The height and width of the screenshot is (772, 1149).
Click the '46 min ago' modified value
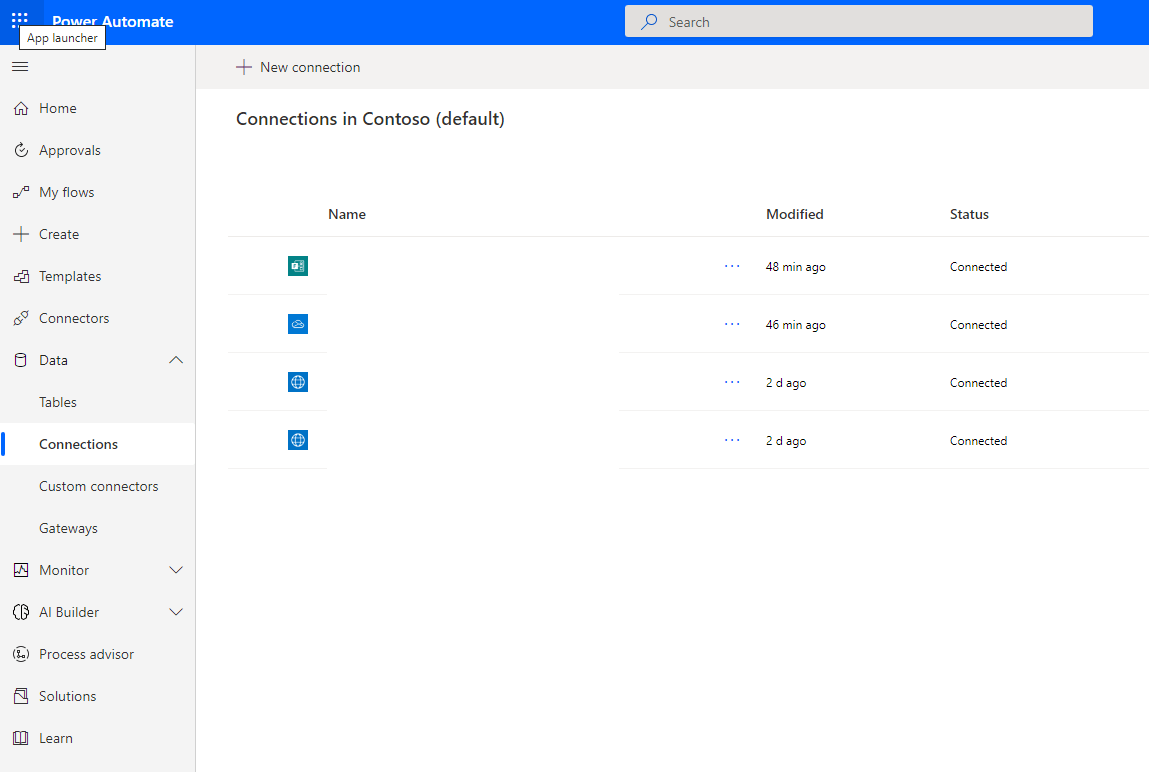tap(795, 324)
